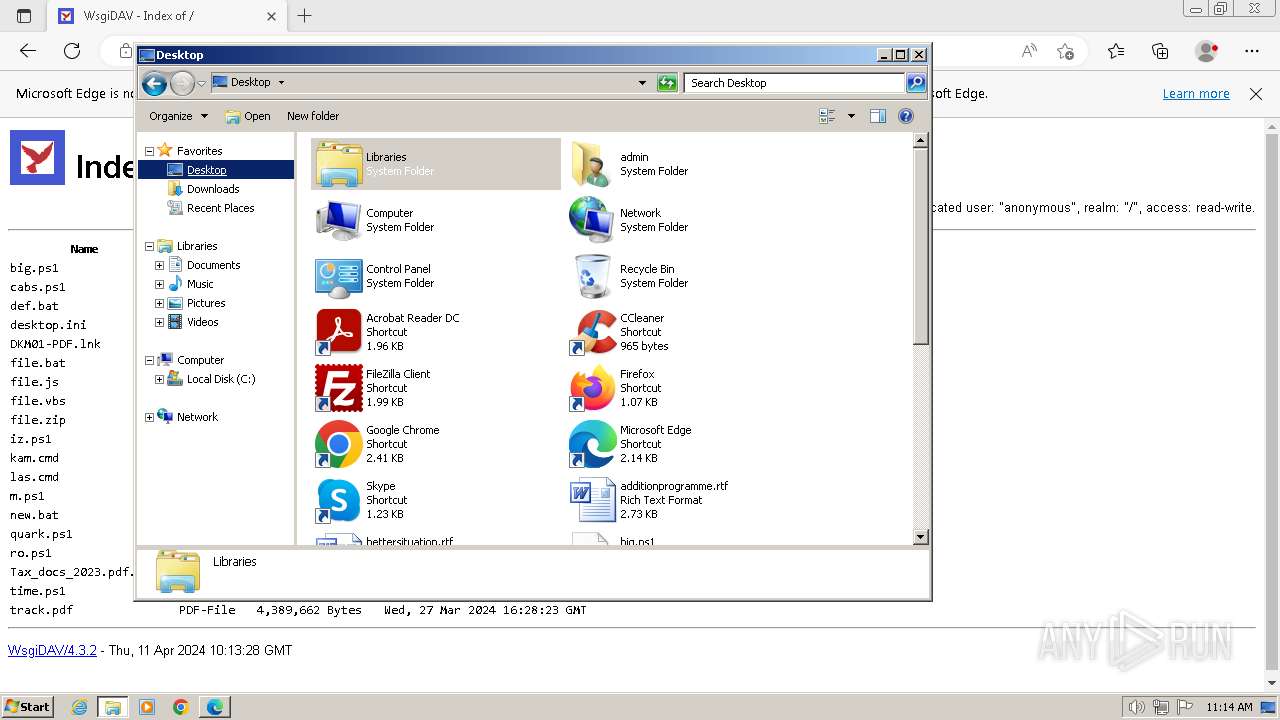Image resolution: width=1280 pixels, height=720 pixels.
Task: Toggle the preview pane button
Action: 877,116
